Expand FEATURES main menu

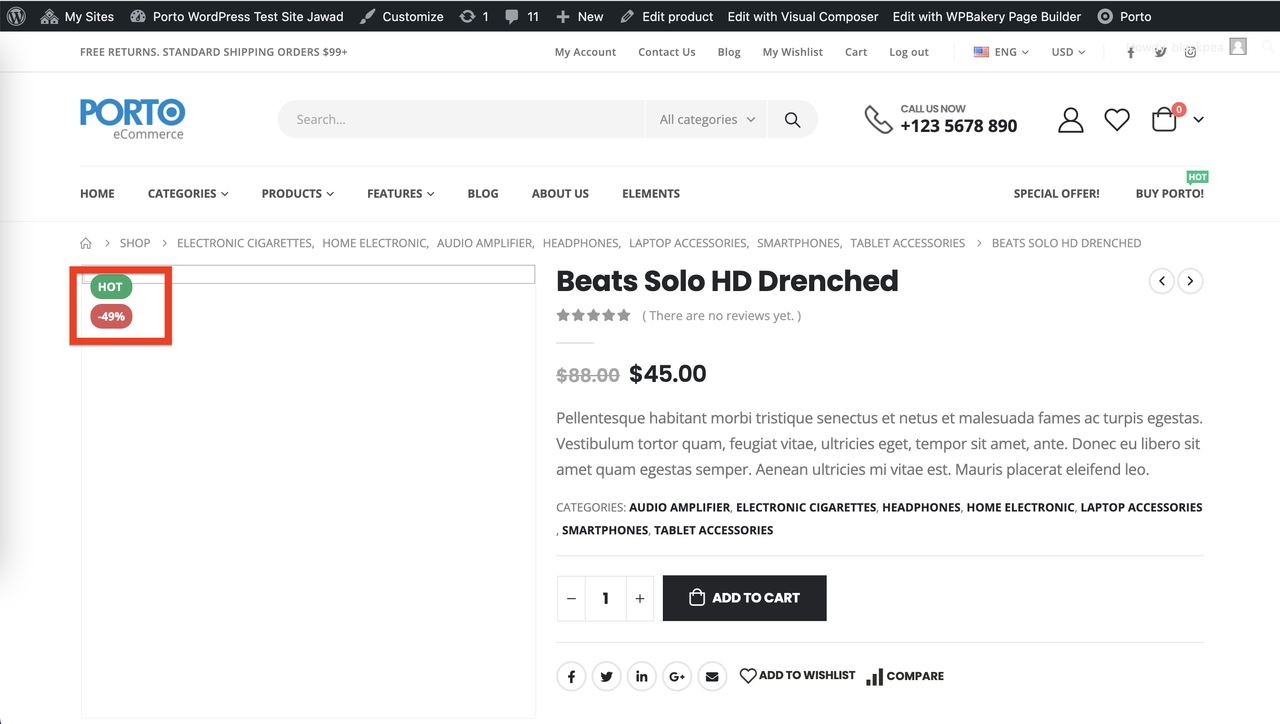[x=400, y=194]
